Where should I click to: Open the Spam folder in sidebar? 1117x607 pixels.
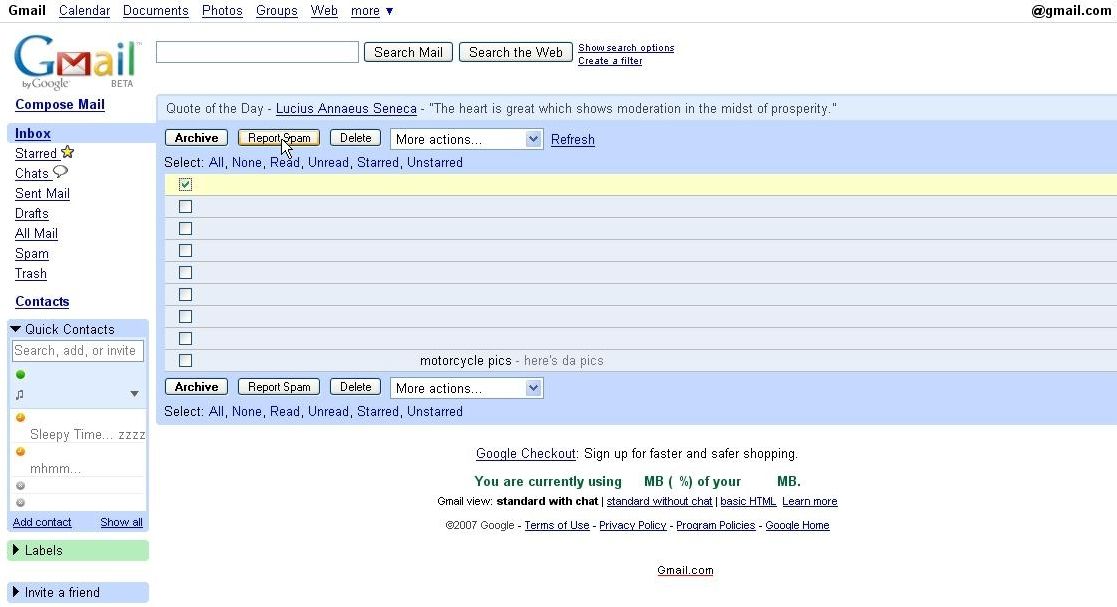pos(32,254)
